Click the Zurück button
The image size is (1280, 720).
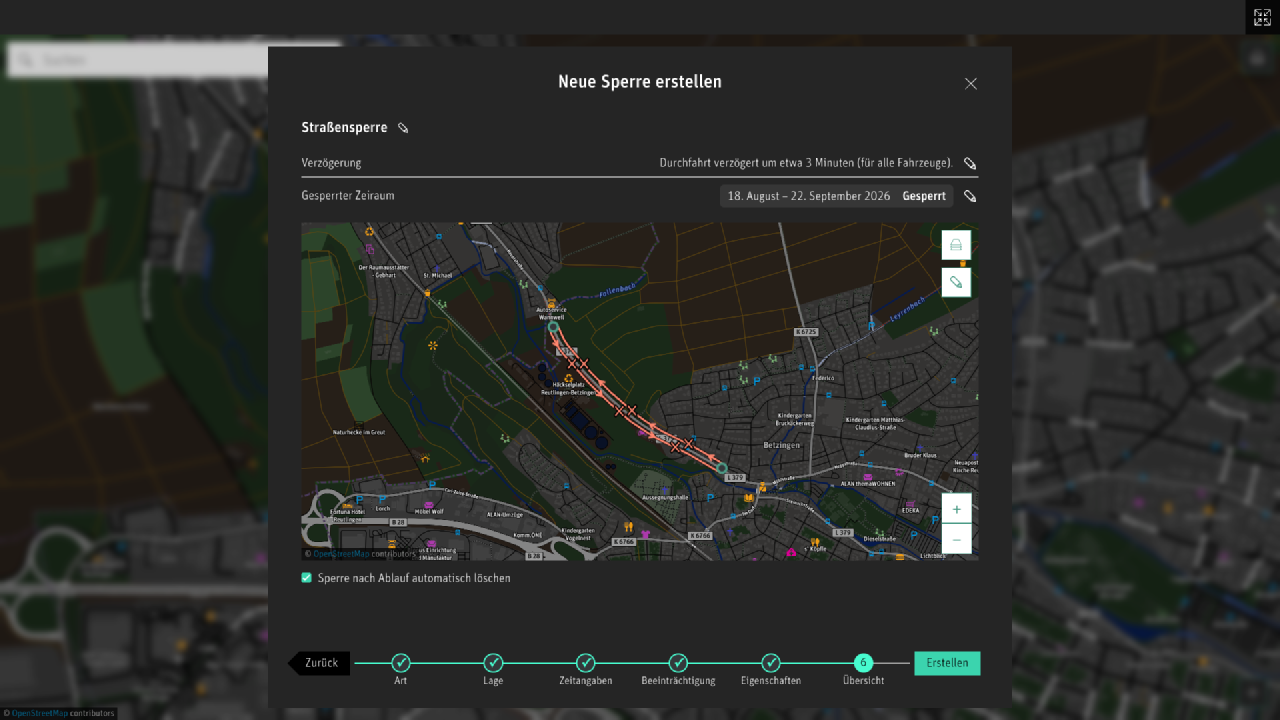[320, 663]
